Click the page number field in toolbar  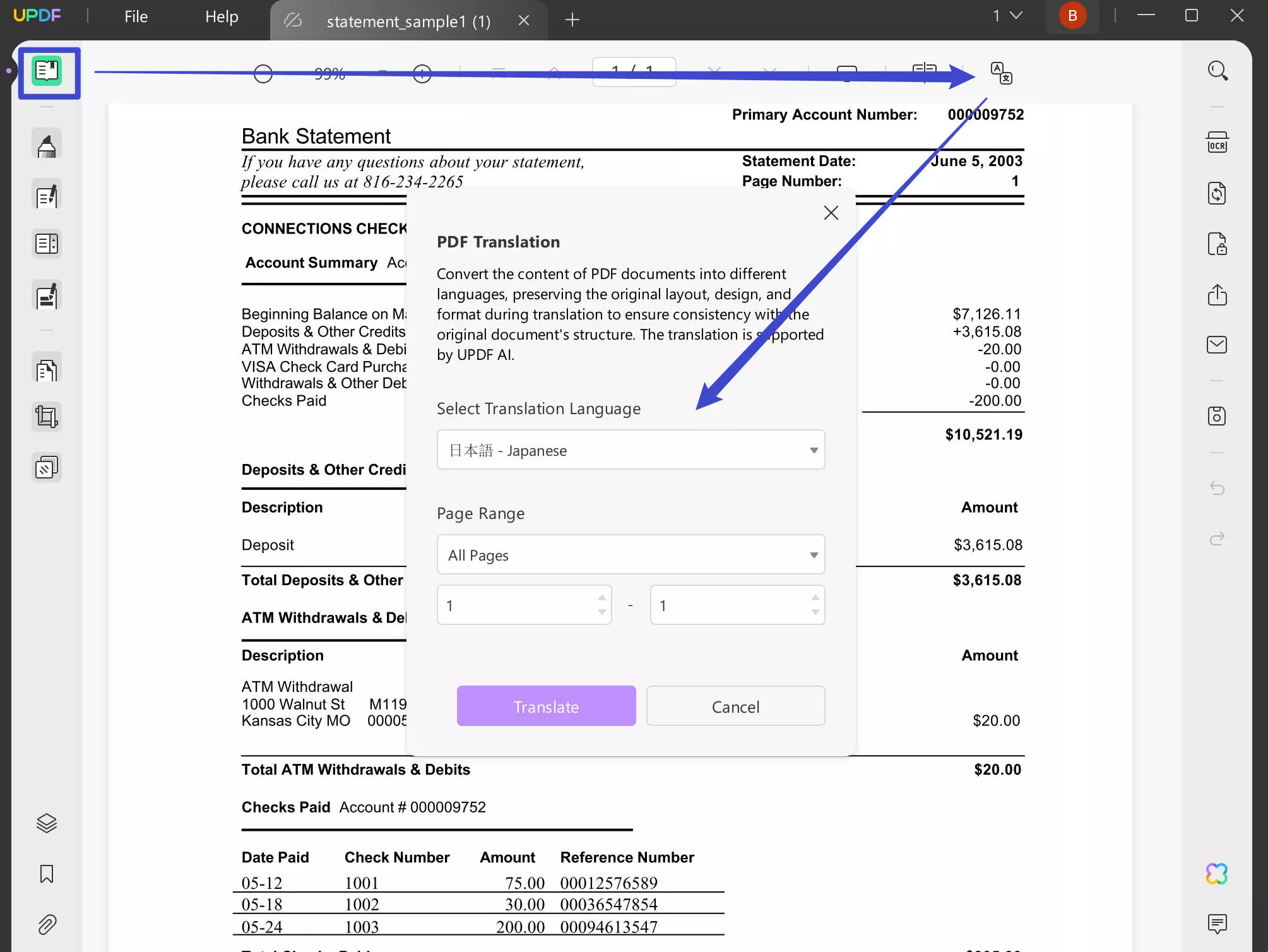[634, 71]
